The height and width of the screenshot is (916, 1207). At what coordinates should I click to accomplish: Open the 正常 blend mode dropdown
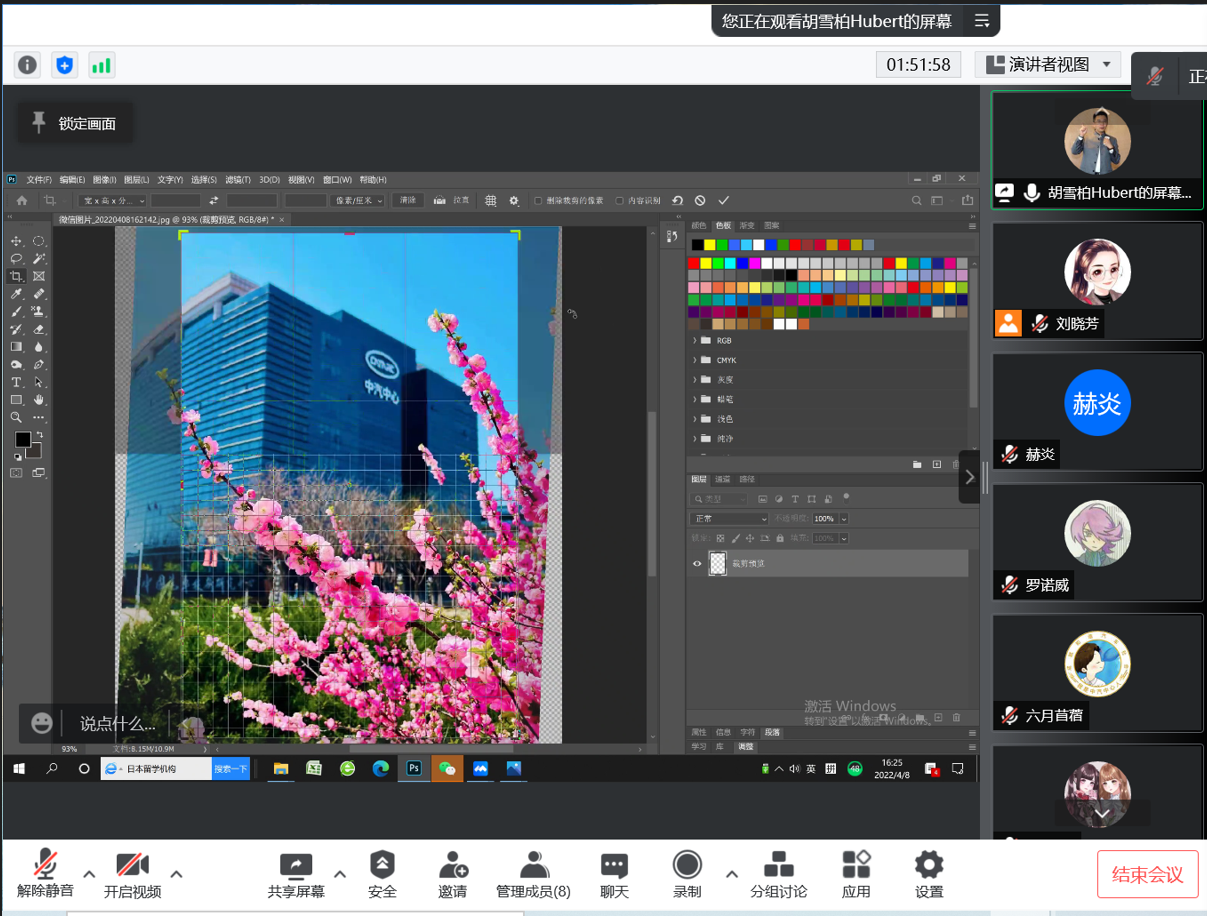(x=729, y=519)
